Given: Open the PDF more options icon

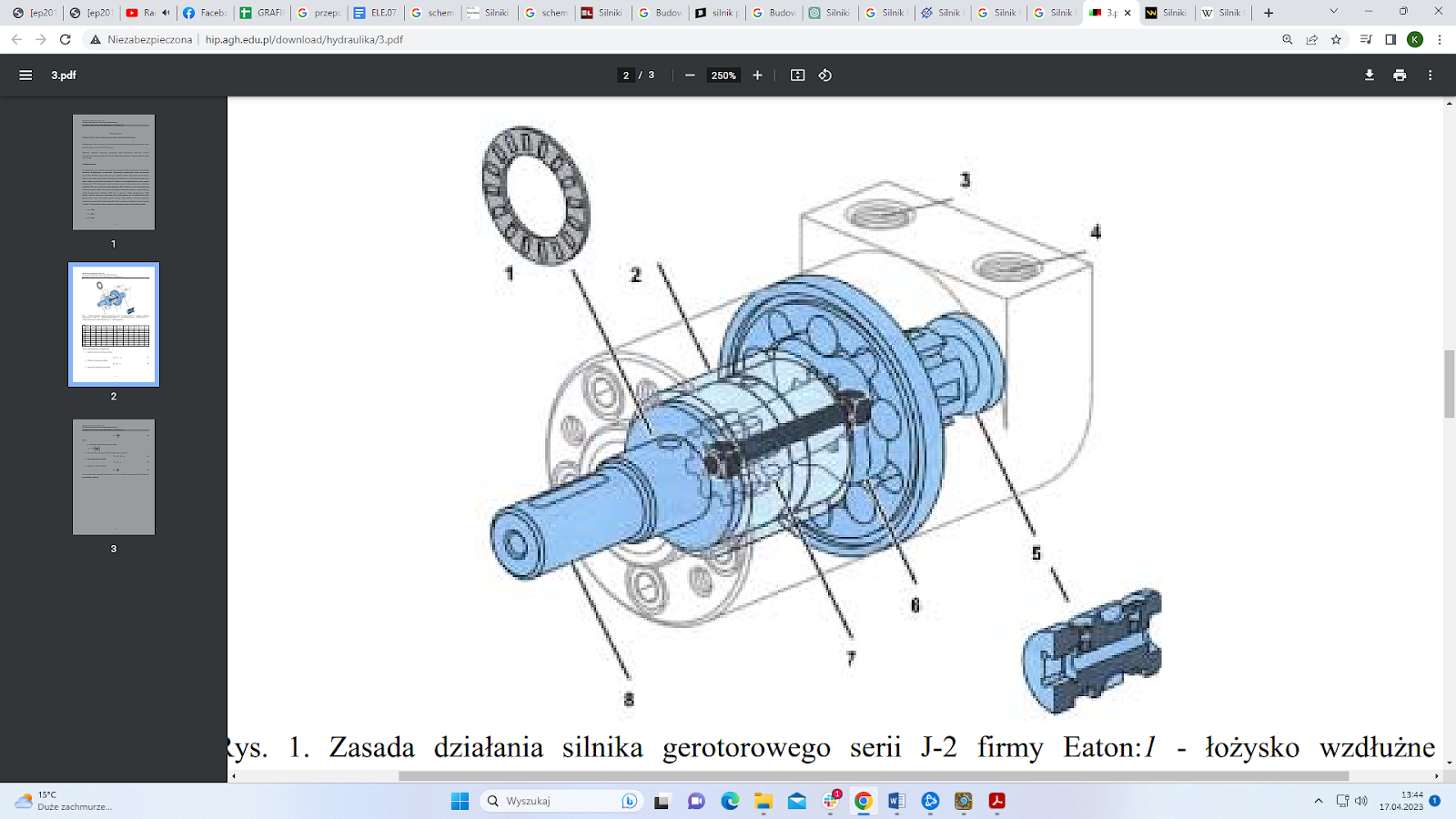Looking at the screenshot, I should 1429,76.
